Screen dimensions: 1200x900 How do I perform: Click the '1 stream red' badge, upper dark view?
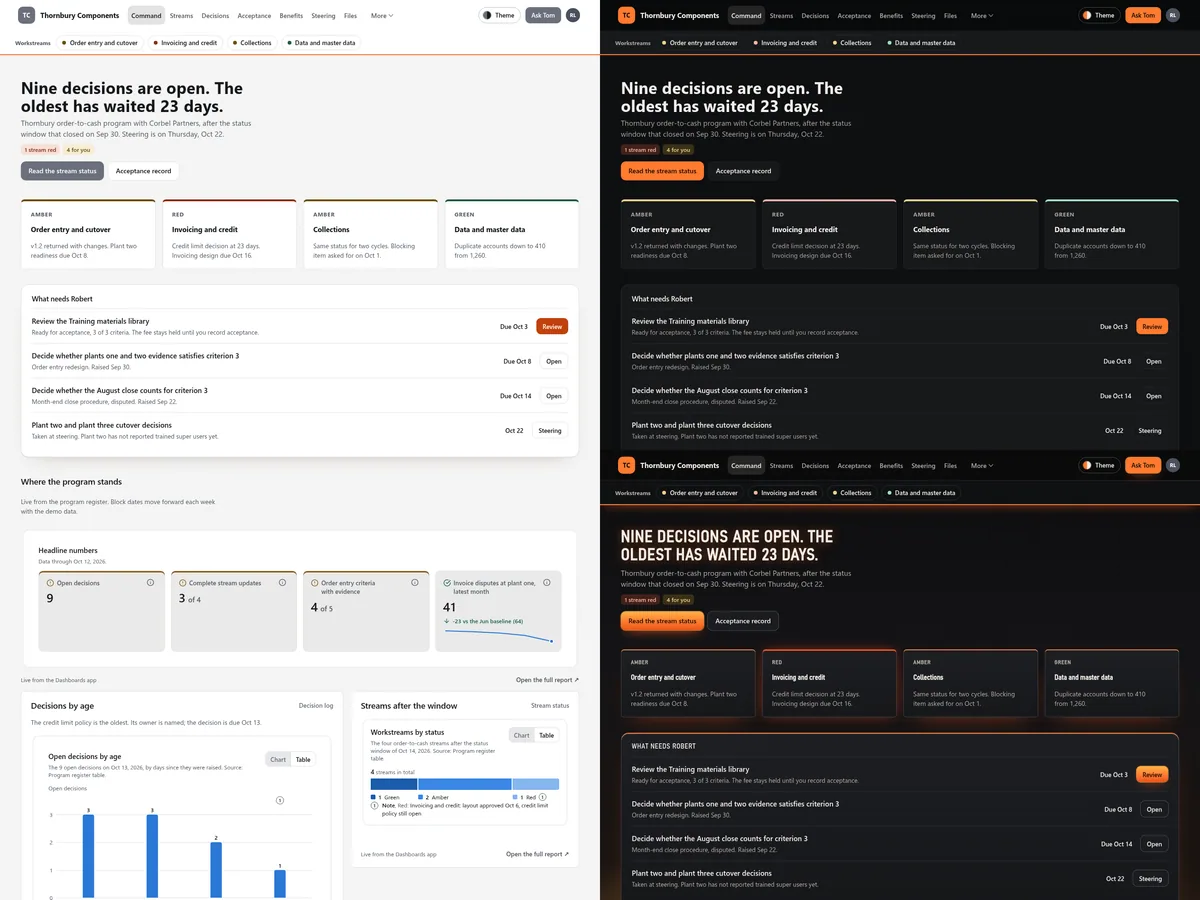point(640,150)
